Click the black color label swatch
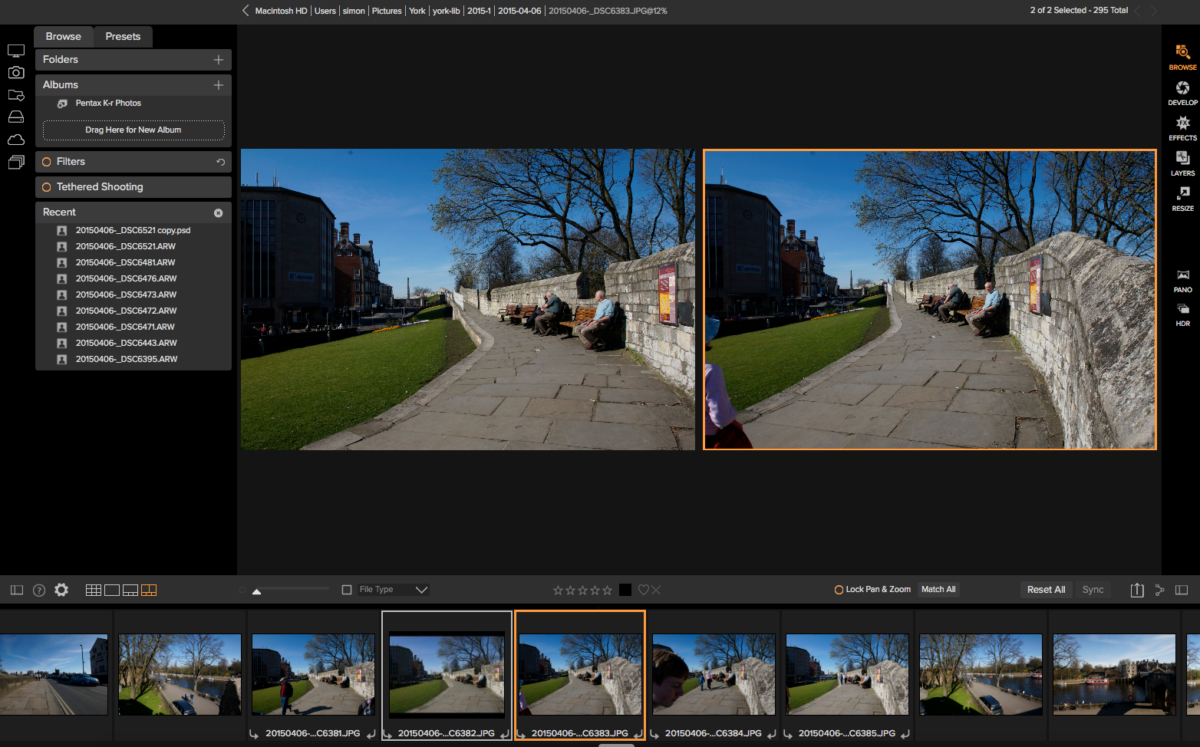The height and width of the screenshot is (747, 1200). tap(625, 590)
